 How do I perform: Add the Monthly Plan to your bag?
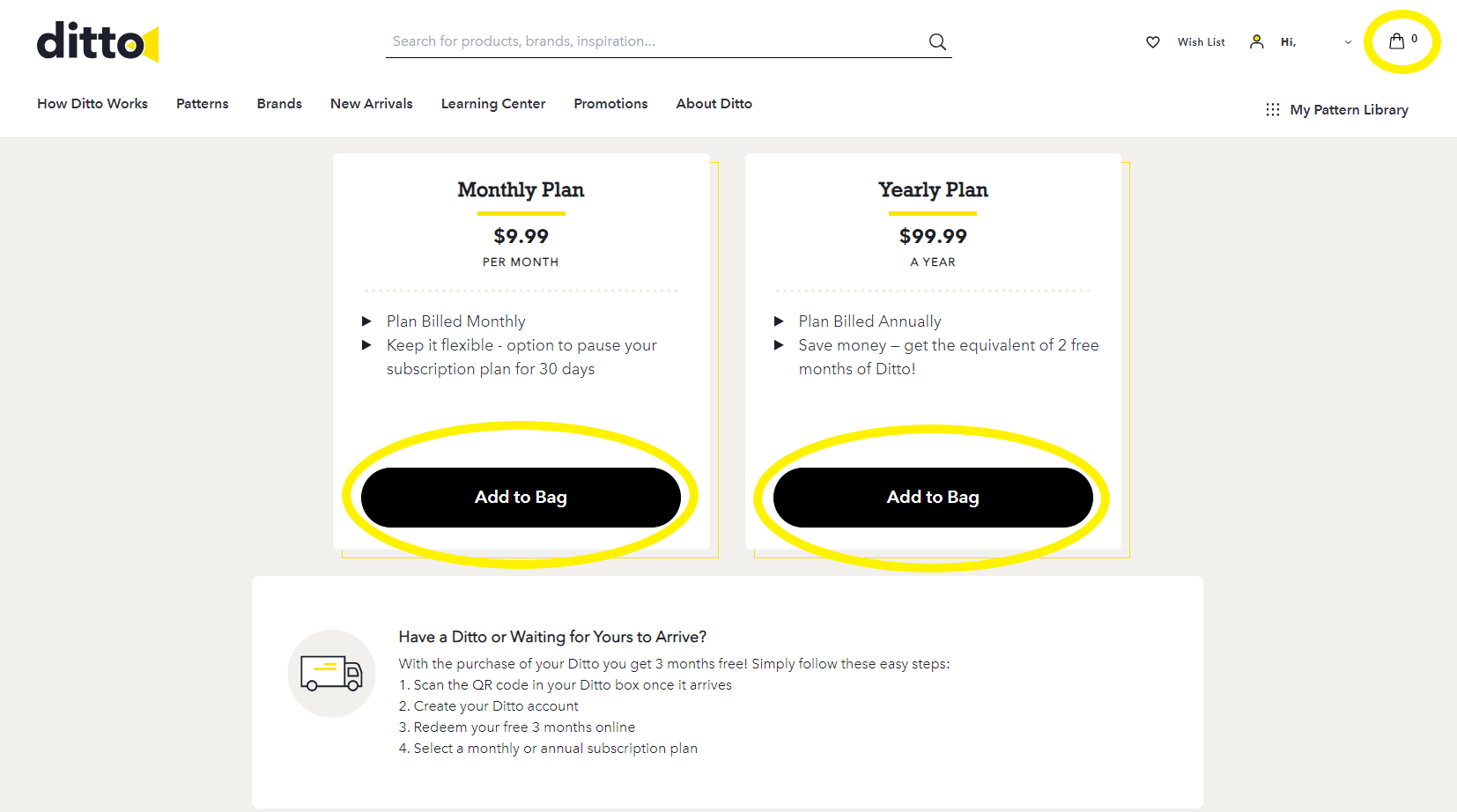click(521, 497)
